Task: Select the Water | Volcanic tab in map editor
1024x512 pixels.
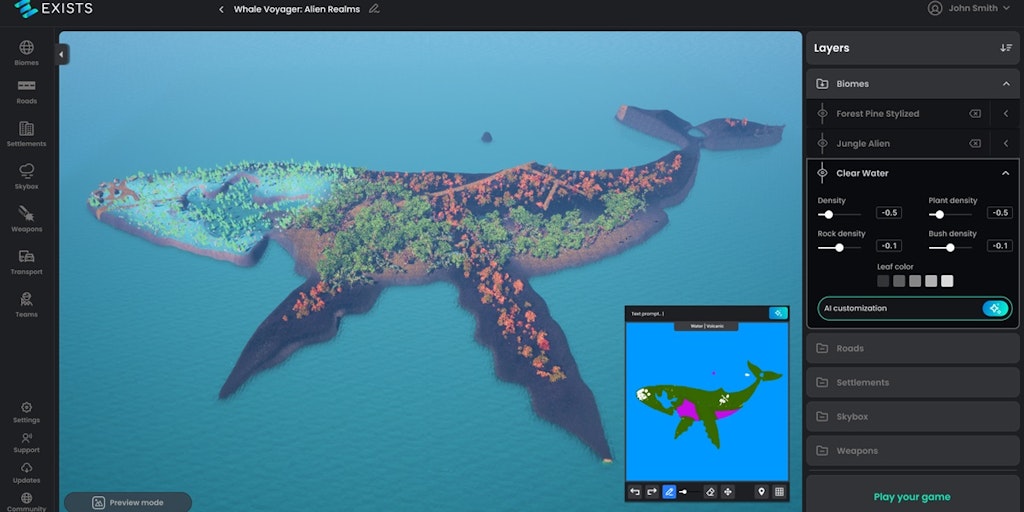Action: 706,326
